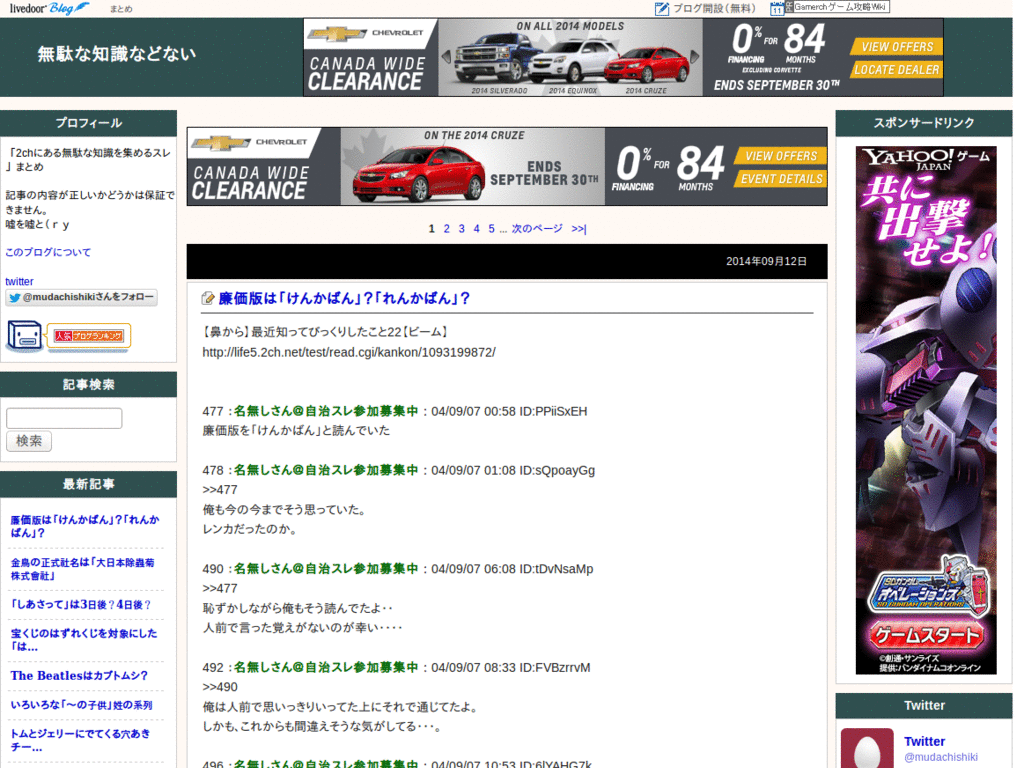Open recent post いろいろな「~の子供」姓の系列
The width and height of the screenshot is (1024, 768).
82,705
